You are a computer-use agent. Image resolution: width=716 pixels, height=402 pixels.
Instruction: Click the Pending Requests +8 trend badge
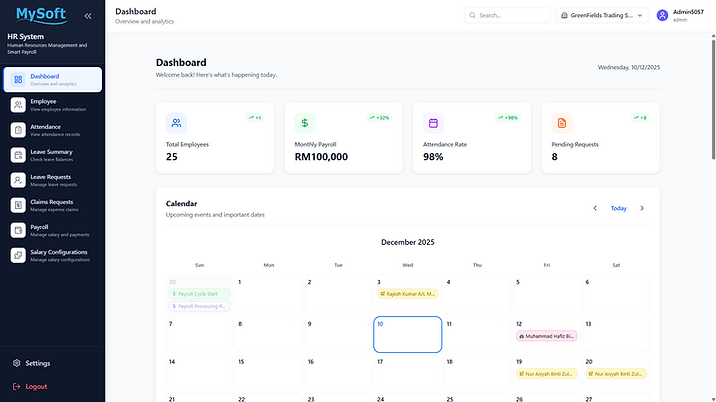[x=640, y=118]
